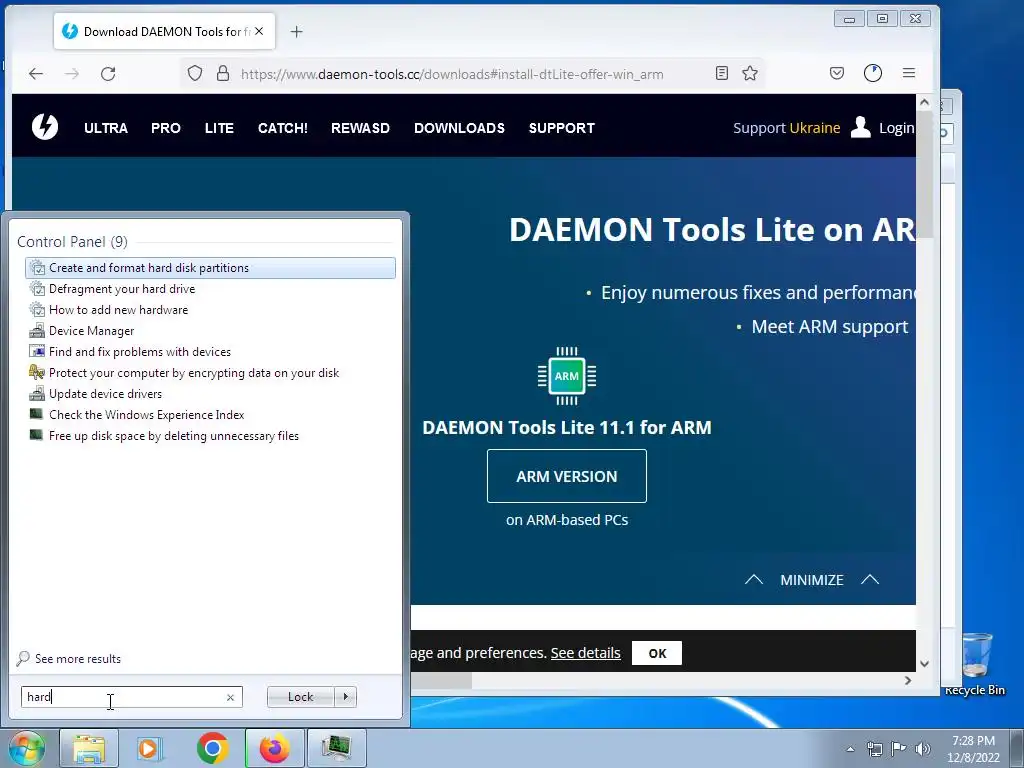The image size is (1024, 768).
Task: Click the ARM VERSION download button
Action: (567, 476)
